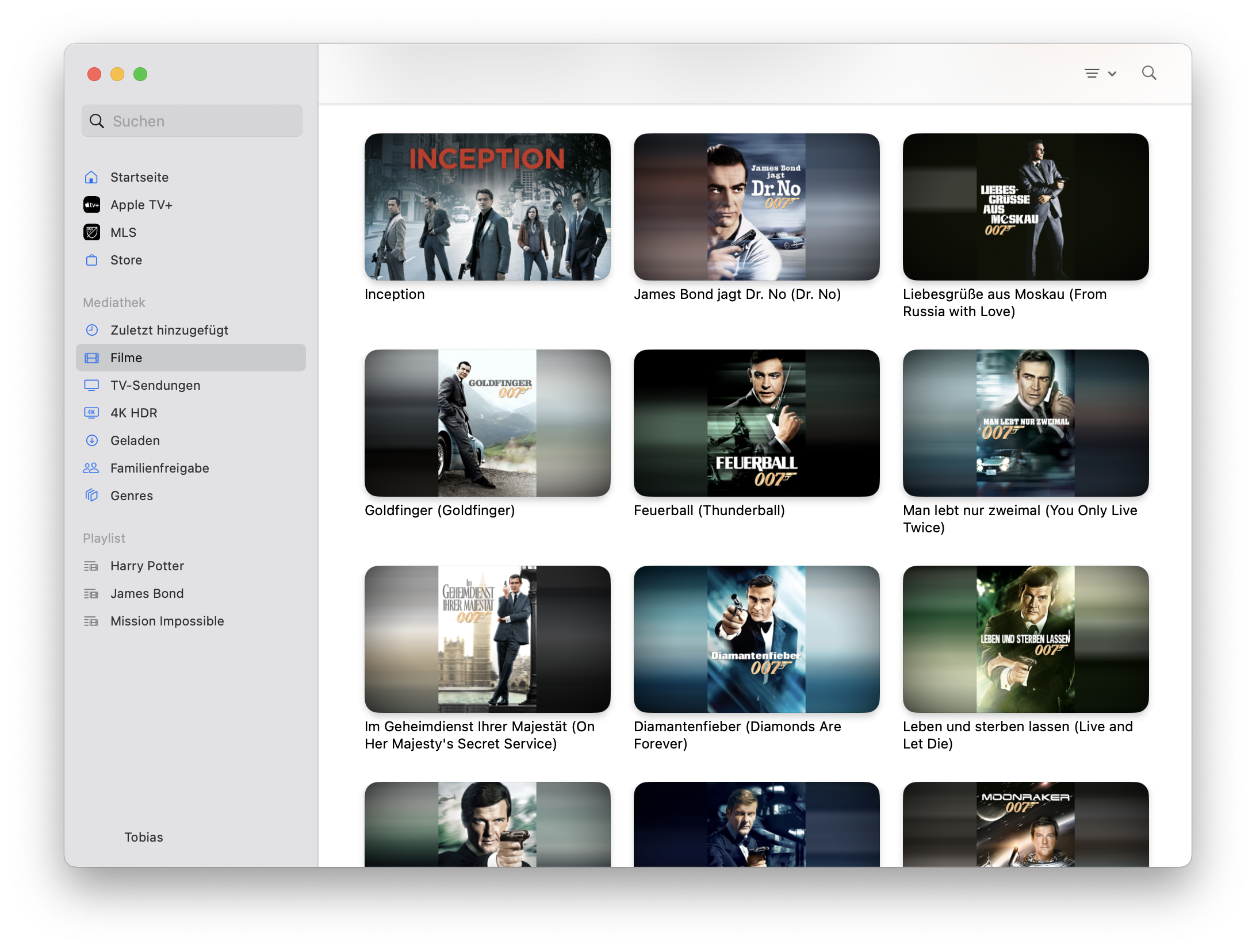
Task: Open Apple TV+ from the sidebar
Action: [141, 205]
